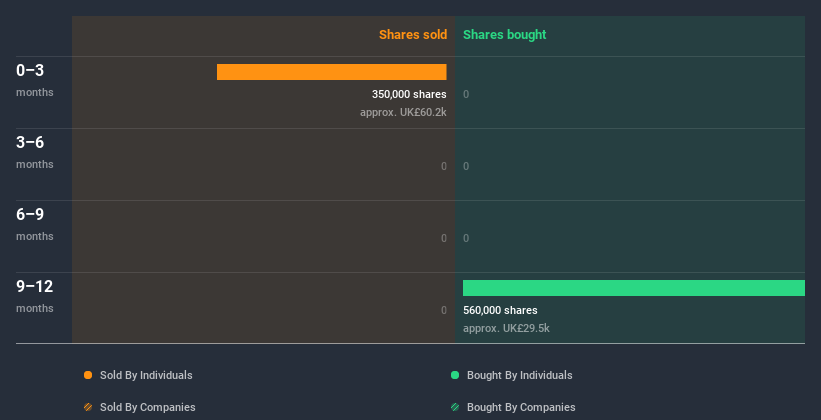Image resolution: width=821 pixels, height=420 pixels.
Task: Toggle the Bought By Companies legend label
Action: (x=521, y=407)
